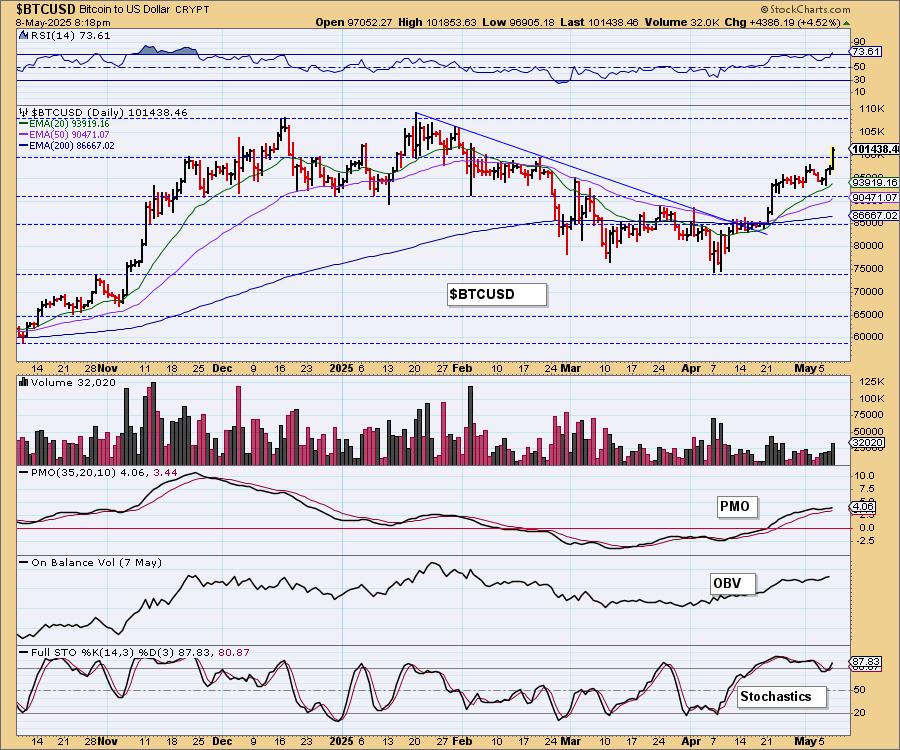Click the $BTCUSD annotation box on the price chart
Screen dimensions: 900x750
[x=496, y=294]
